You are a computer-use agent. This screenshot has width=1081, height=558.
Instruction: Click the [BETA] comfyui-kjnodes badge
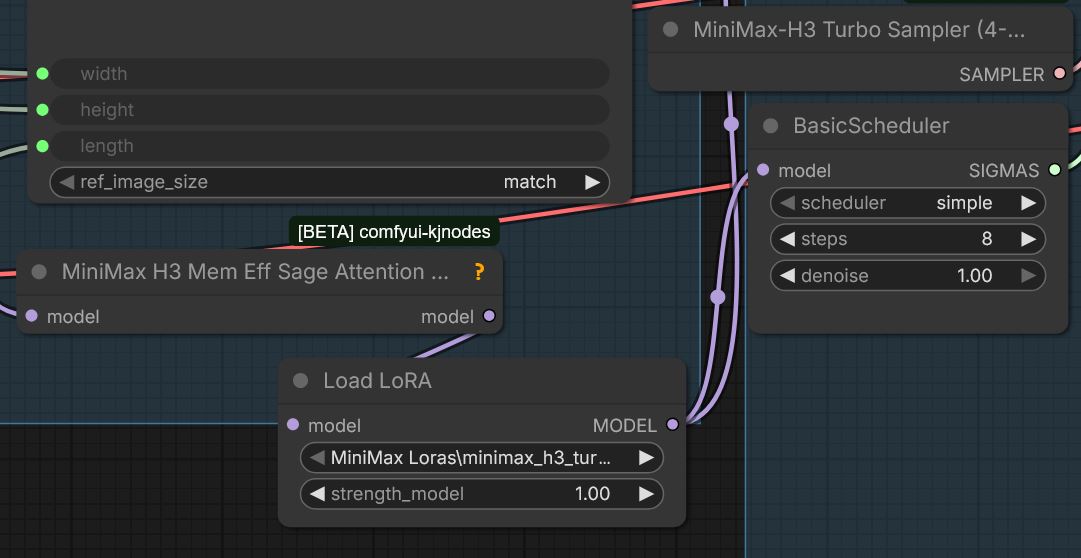[x=394, y=232]
